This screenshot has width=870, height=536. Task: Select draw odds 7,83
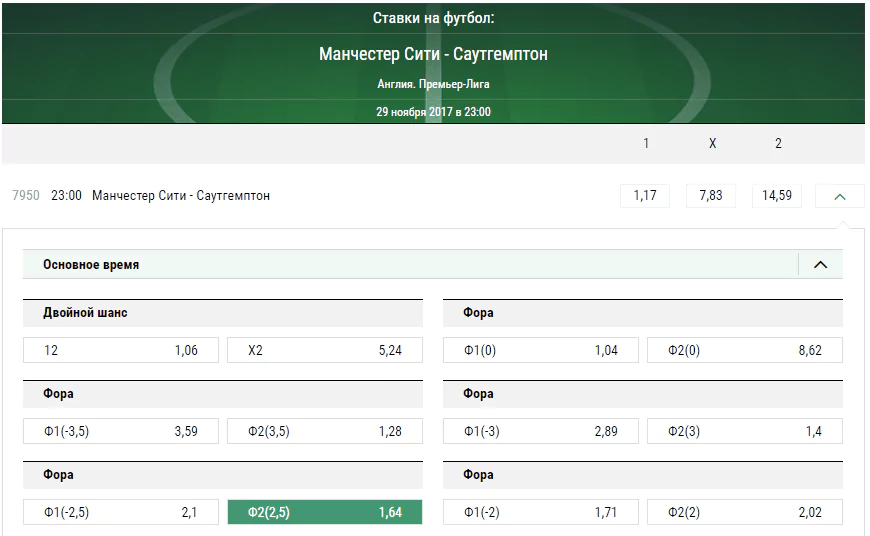711,196
